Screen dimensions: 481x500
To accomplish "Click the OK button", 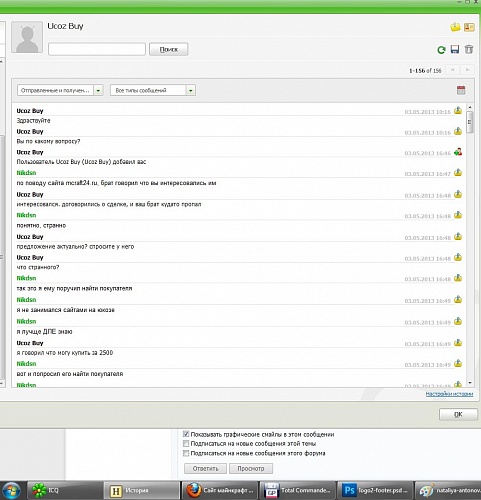I will coord(458,414).
